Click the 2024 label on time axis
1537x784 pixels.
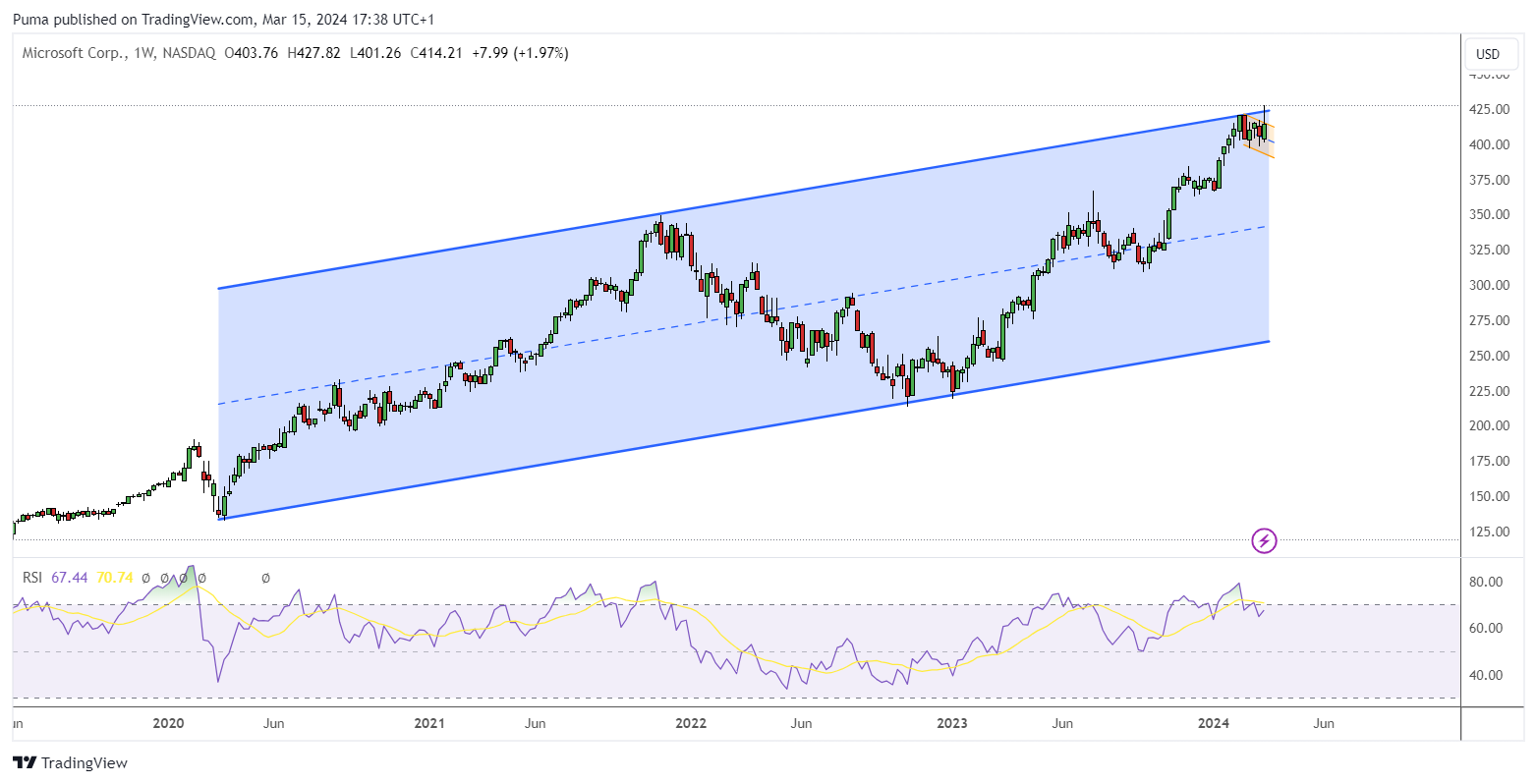[x=1214, y=724]
